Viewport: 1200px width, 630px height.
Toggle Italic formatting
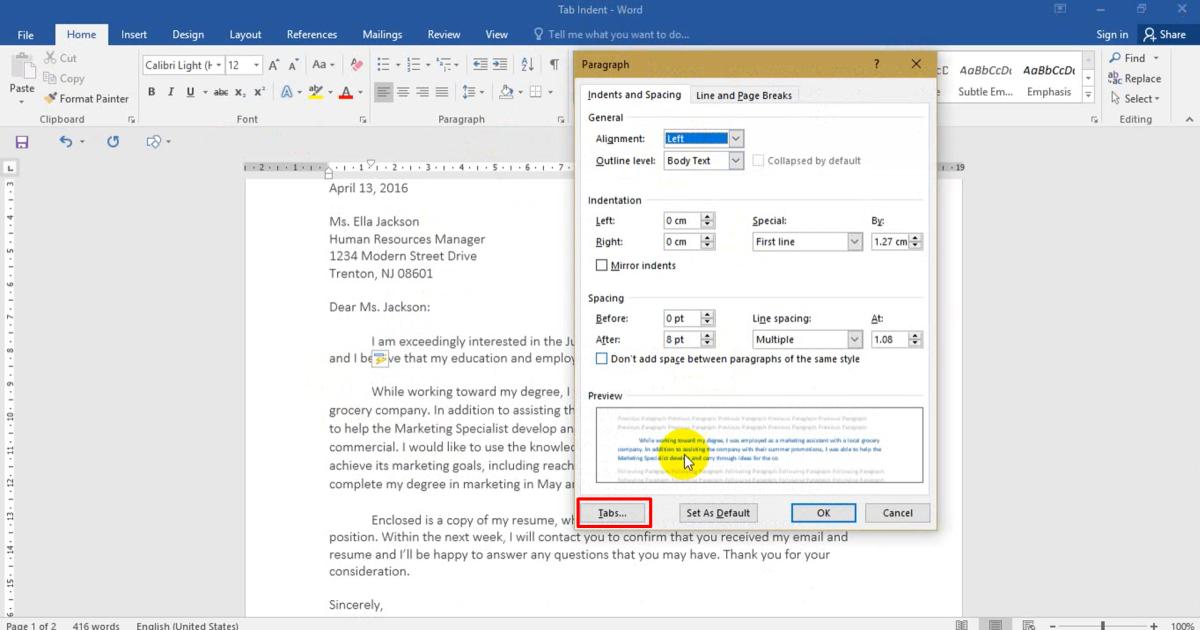(171, 92)
